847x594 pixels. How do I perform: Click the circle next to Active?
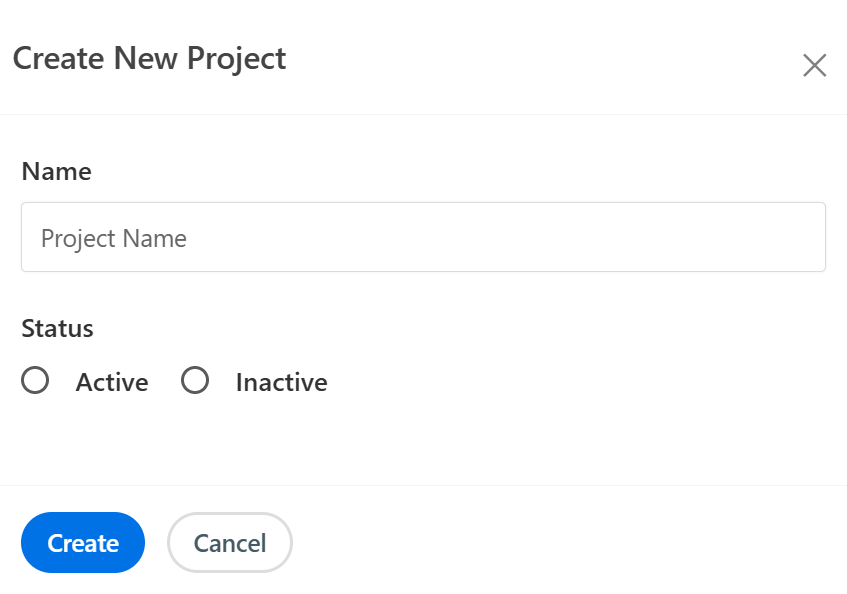35,381
